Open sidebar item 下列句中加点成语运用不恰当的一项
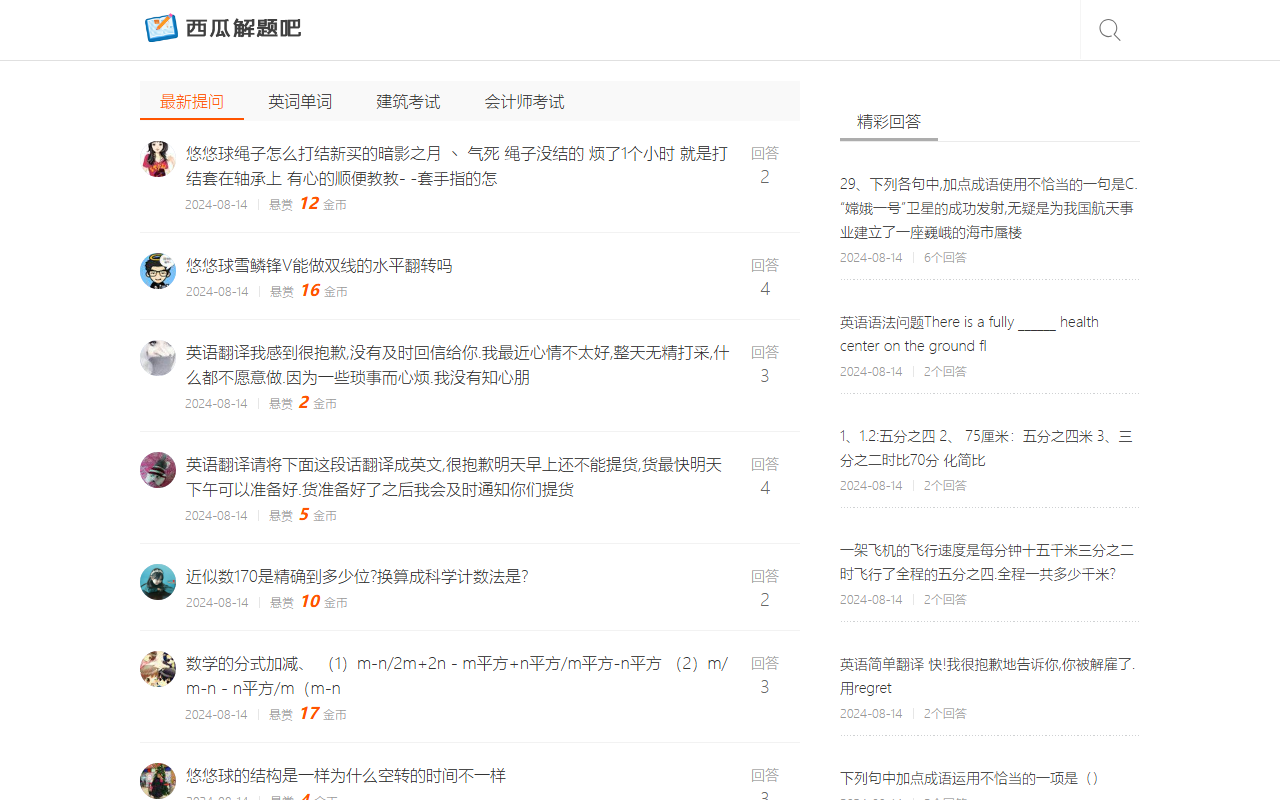The width and height of the screenshot is (1280, 800). point(970,778)
